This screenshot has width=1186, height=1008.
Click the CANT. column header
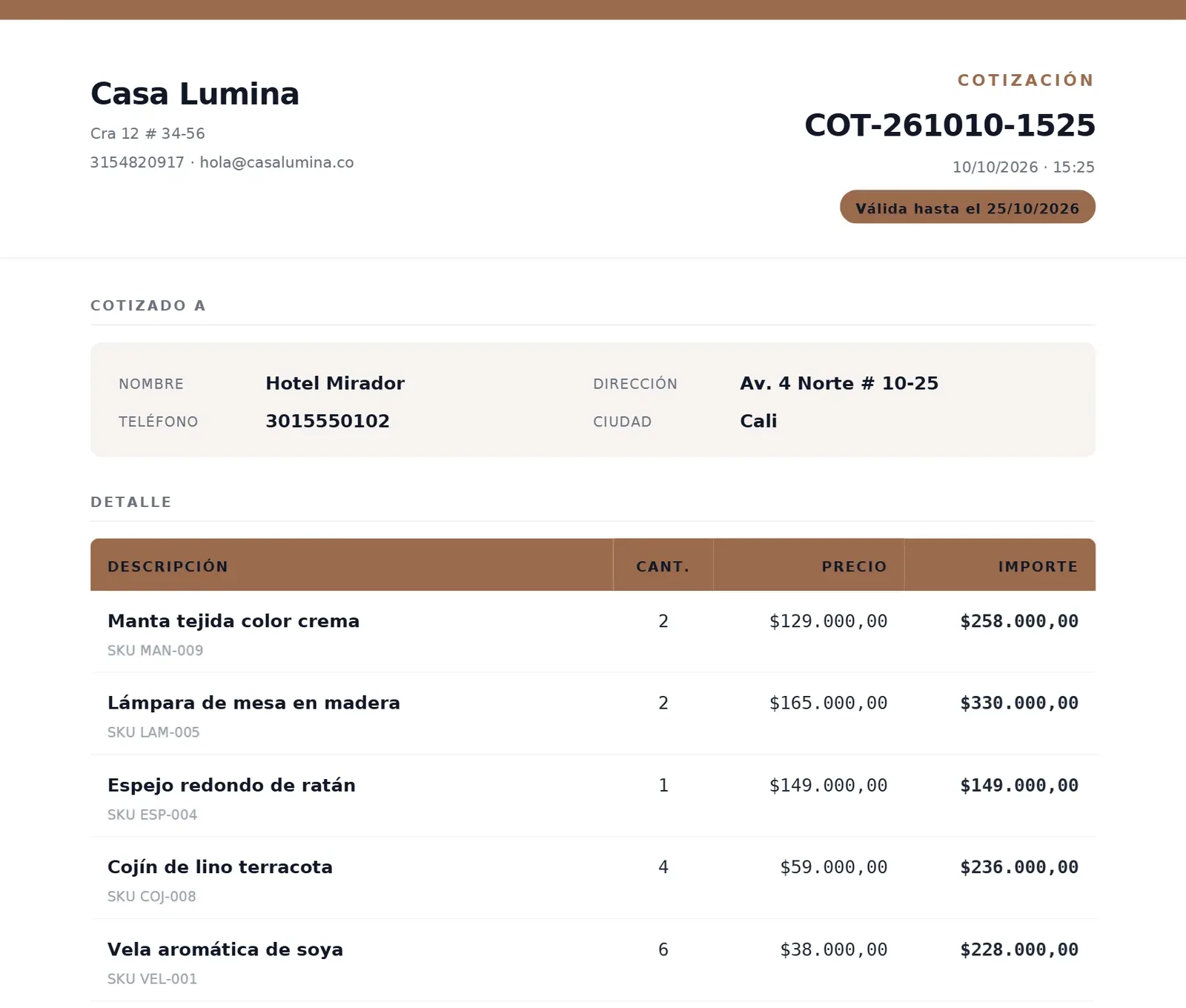point(663,566)
